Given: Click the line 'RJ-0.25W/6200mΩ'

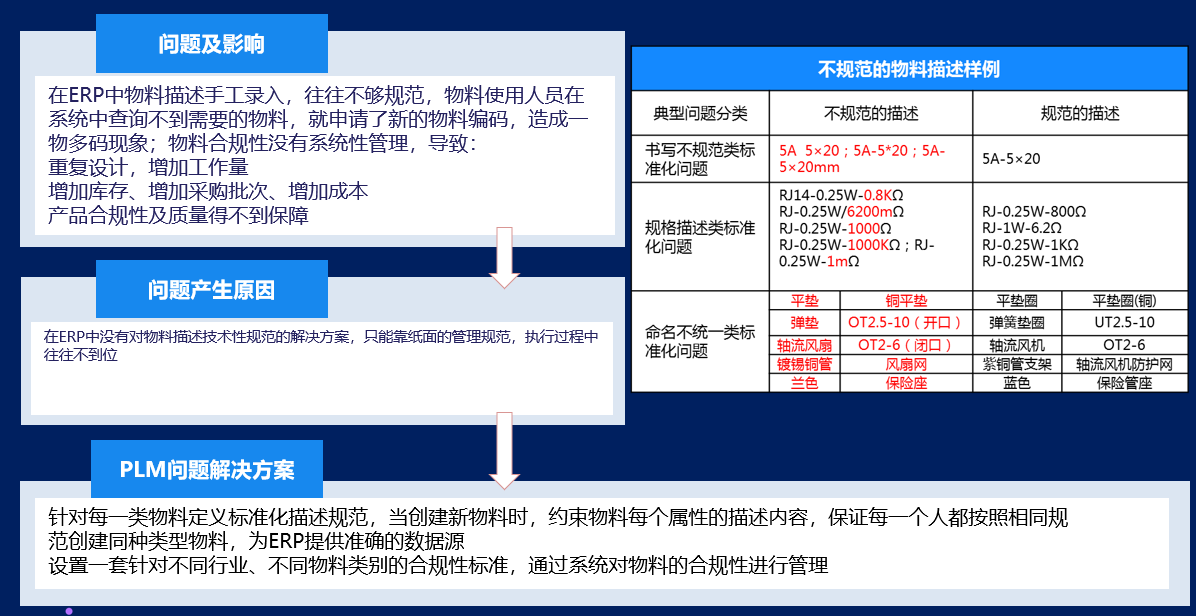Looking at the screenshot, I should tap(842, 212).
